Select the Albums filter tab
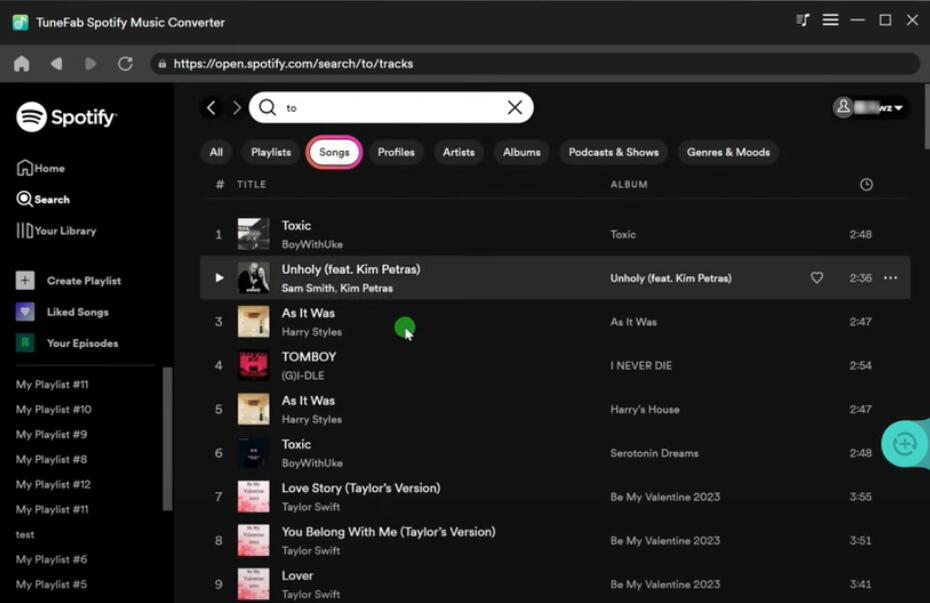Screen dimensions: 930x603 coord(522,152)
